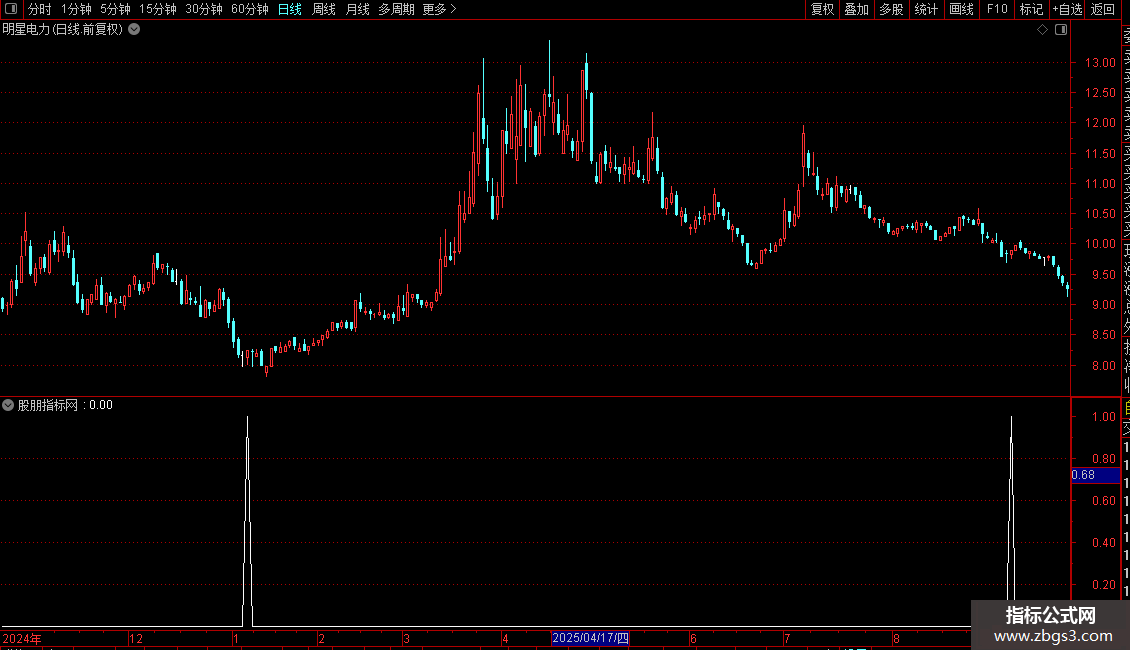Switch to 日线 daily chart

click(x=290, y=9)
